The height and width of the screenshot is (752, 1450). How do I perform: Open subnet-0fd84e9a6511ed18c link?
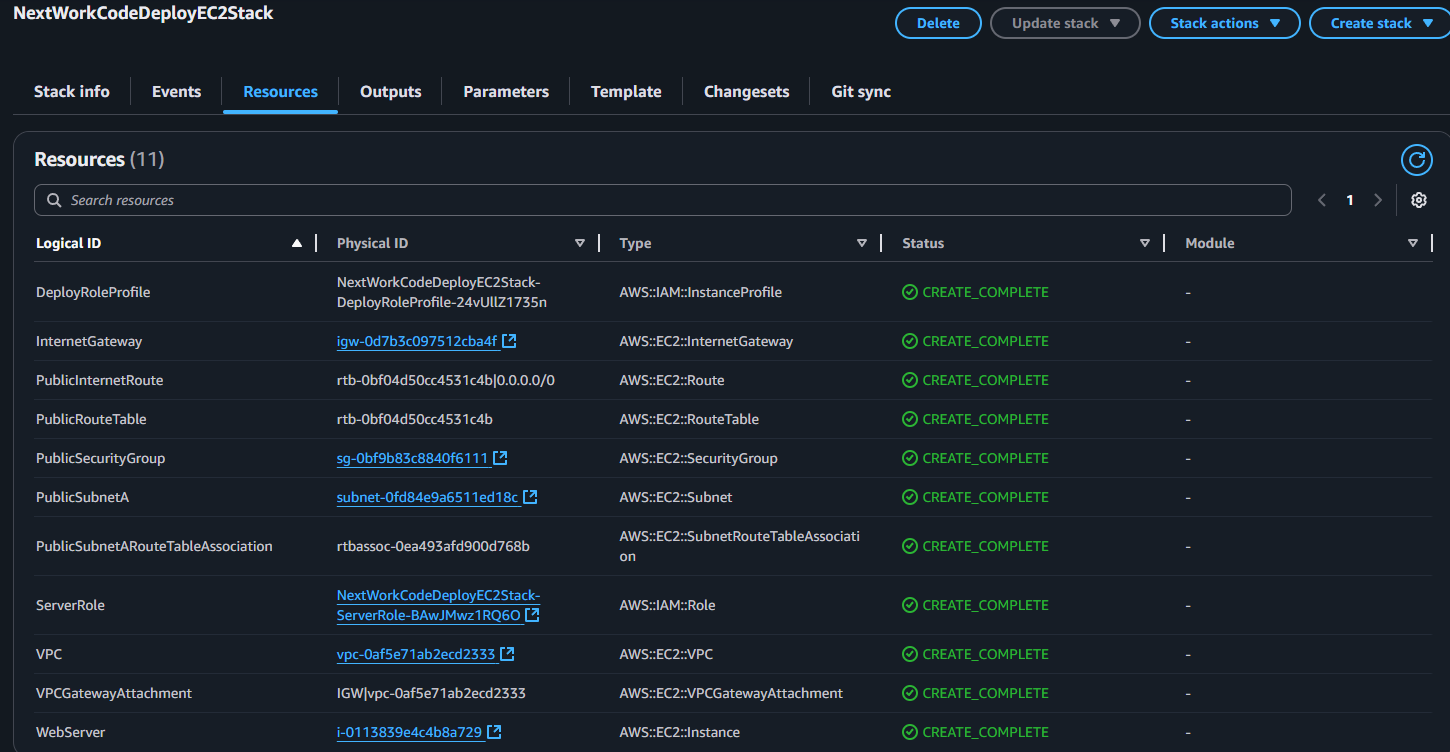pyautogui.click(x=427, y=497)
